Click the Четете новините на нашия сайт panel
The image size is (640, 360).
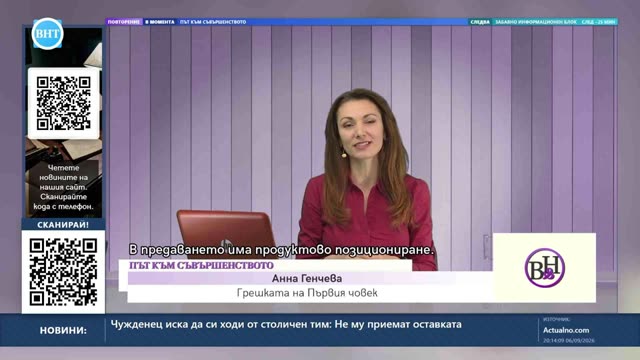pyautogui.click(x=63, y=187)
